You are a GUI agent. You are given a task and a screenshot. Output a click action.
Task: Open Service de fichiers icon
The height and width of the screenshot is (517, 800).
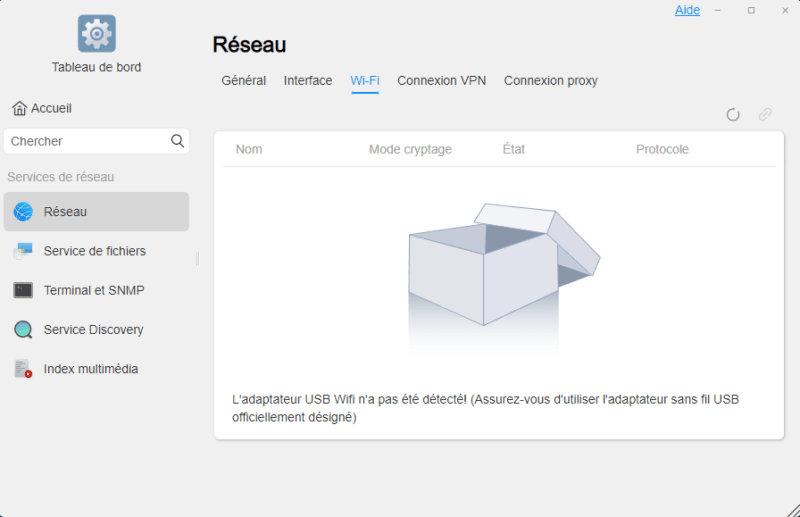click(23, 251)
